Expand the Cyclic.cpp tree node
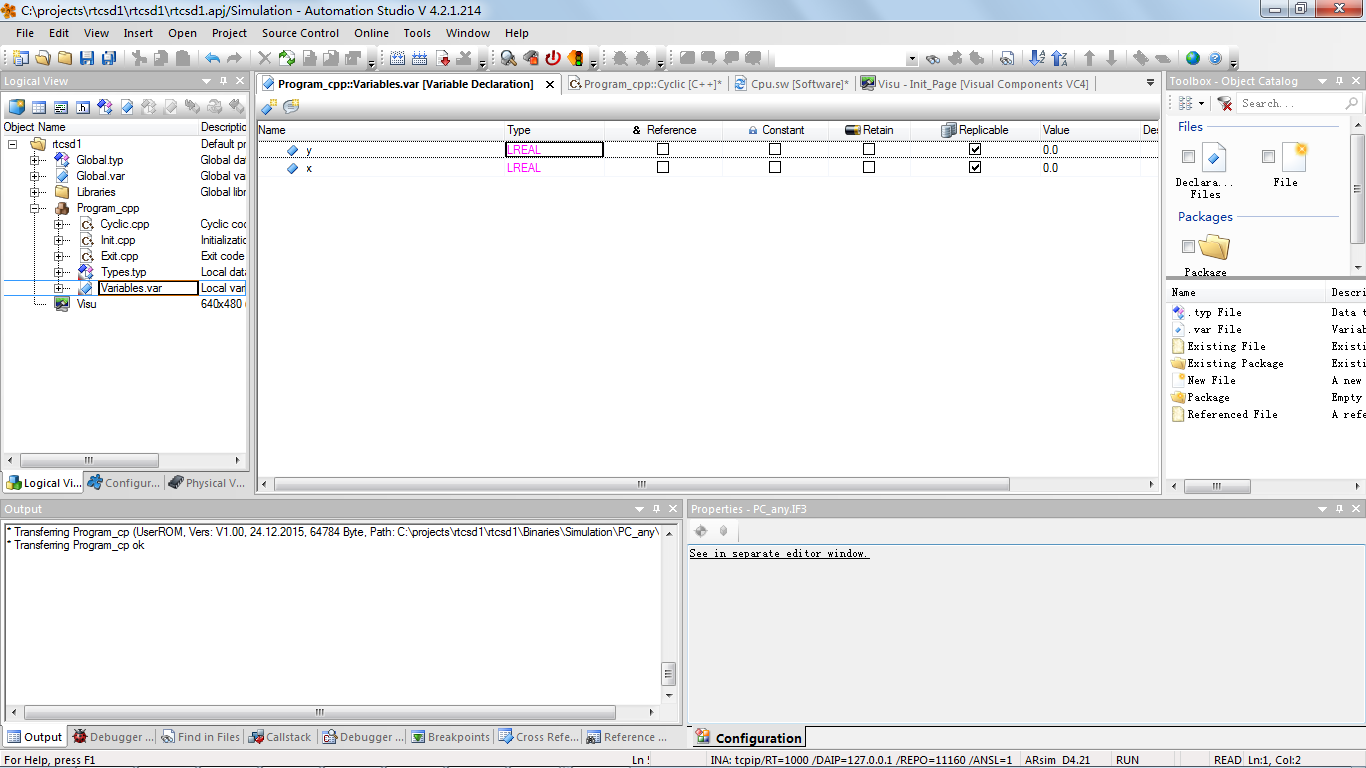This screenshot has height=768, width=1366. 60,224
